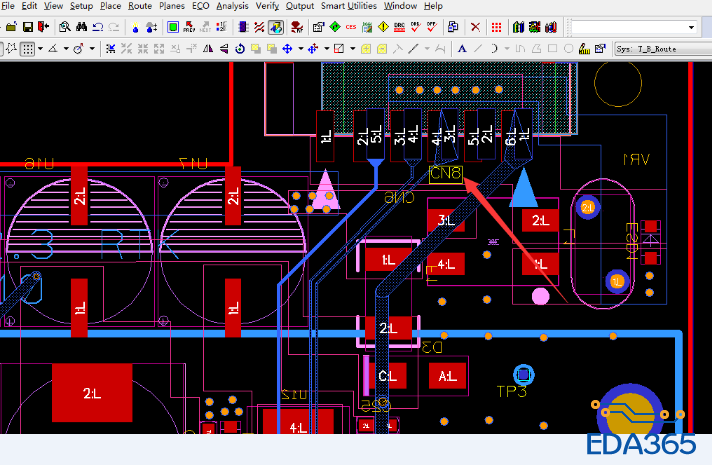The width and height of the screenshot is (712, 465).
Task: Click the pink circular pad on board
Action: 540,296
